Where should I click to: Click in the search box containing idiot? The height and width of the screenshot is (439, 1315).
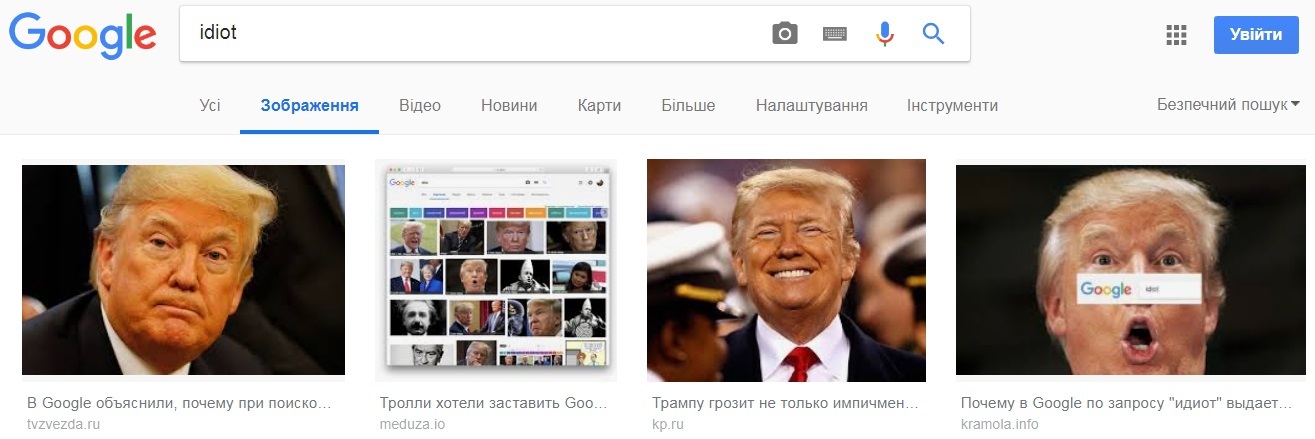pyautogui.click(x=470, y=34)
